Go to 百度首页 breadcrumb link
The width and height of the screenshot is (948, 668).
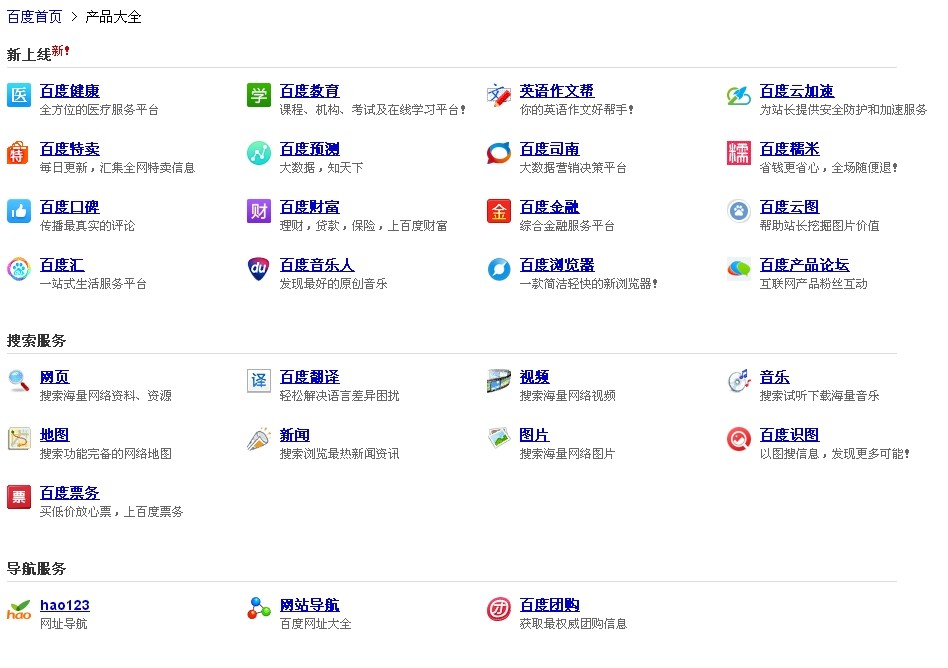tap(34, 17)
